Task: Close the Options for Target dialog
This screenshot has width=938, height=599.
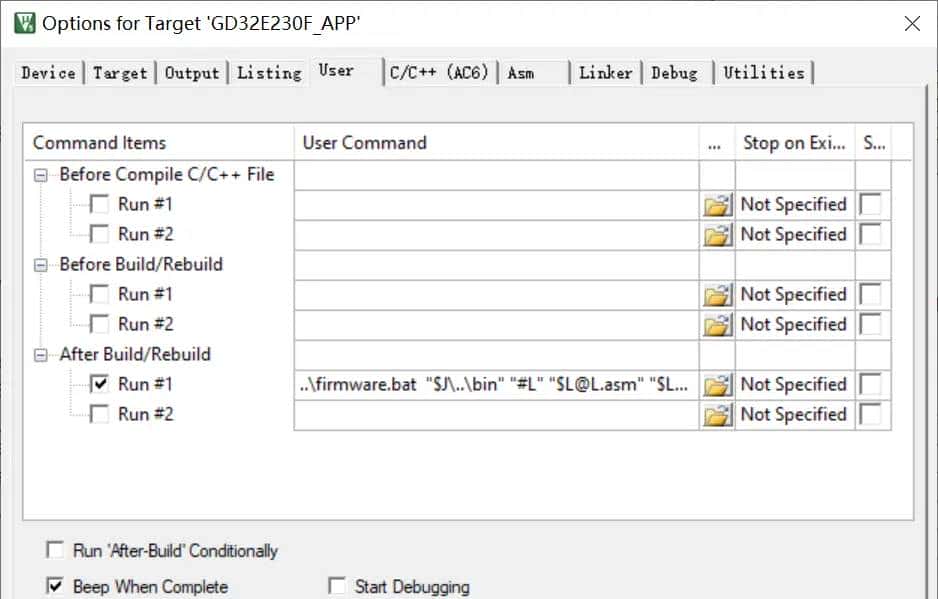Action: (912, 23)
